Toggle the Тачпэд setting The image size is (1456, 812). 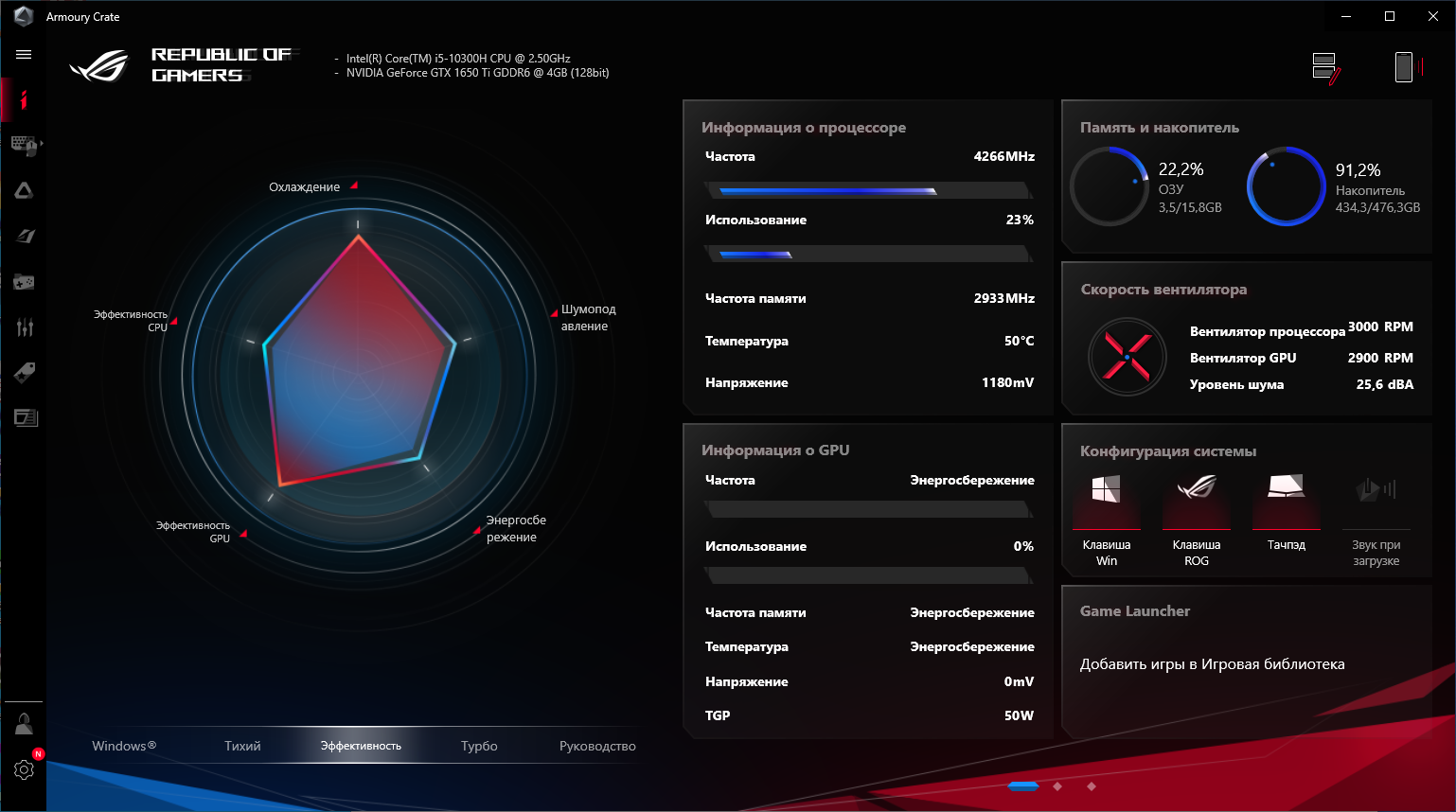click(x=1287, y=512)
